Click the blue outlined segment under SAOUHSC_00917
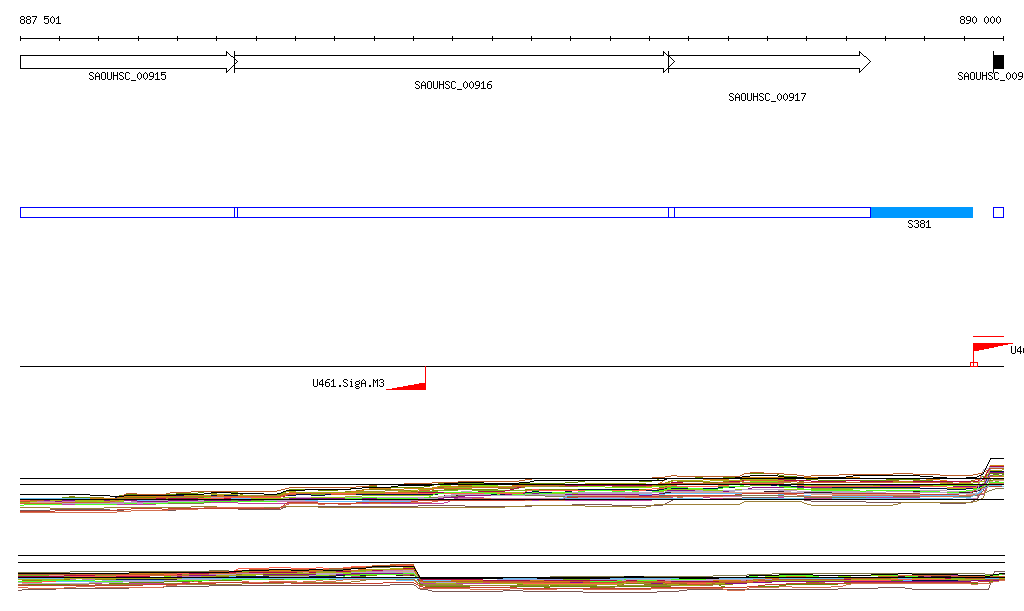The image size is (1024, 611). coord(772,212)
